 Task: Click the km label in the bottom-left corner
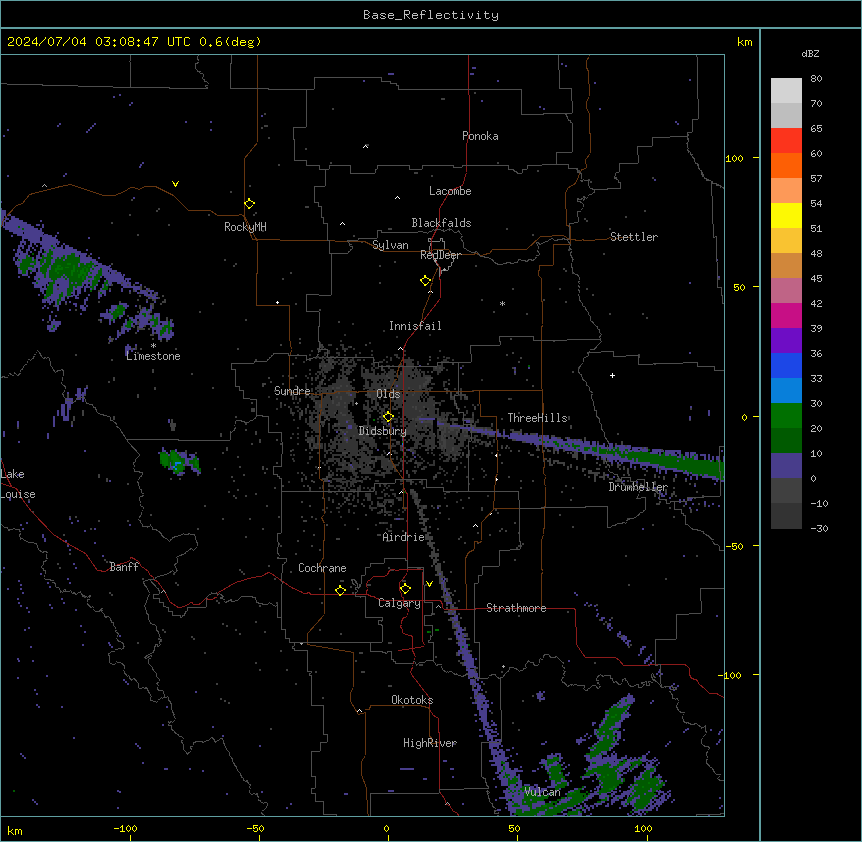[15, 830]
